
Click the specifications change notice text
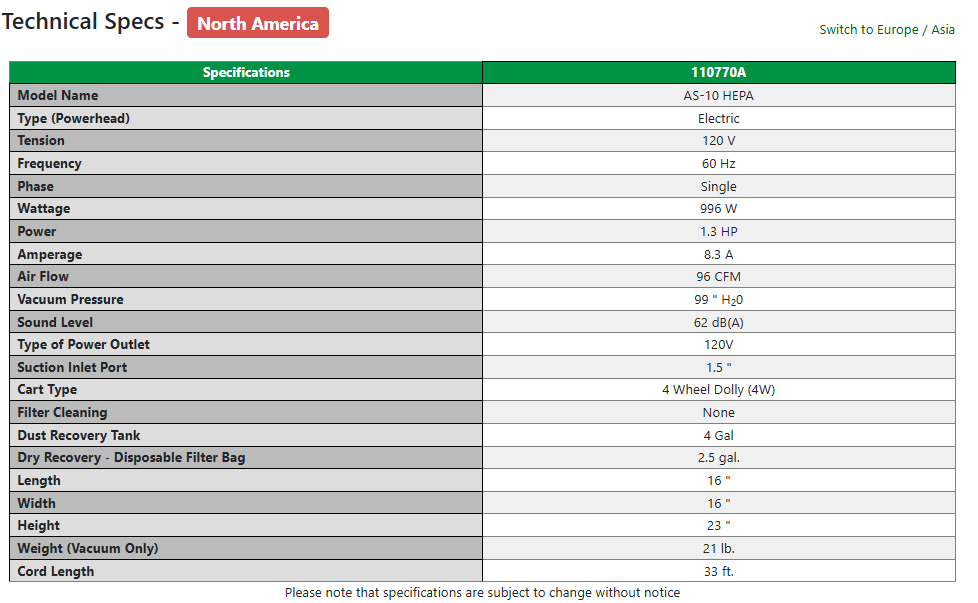482,592
